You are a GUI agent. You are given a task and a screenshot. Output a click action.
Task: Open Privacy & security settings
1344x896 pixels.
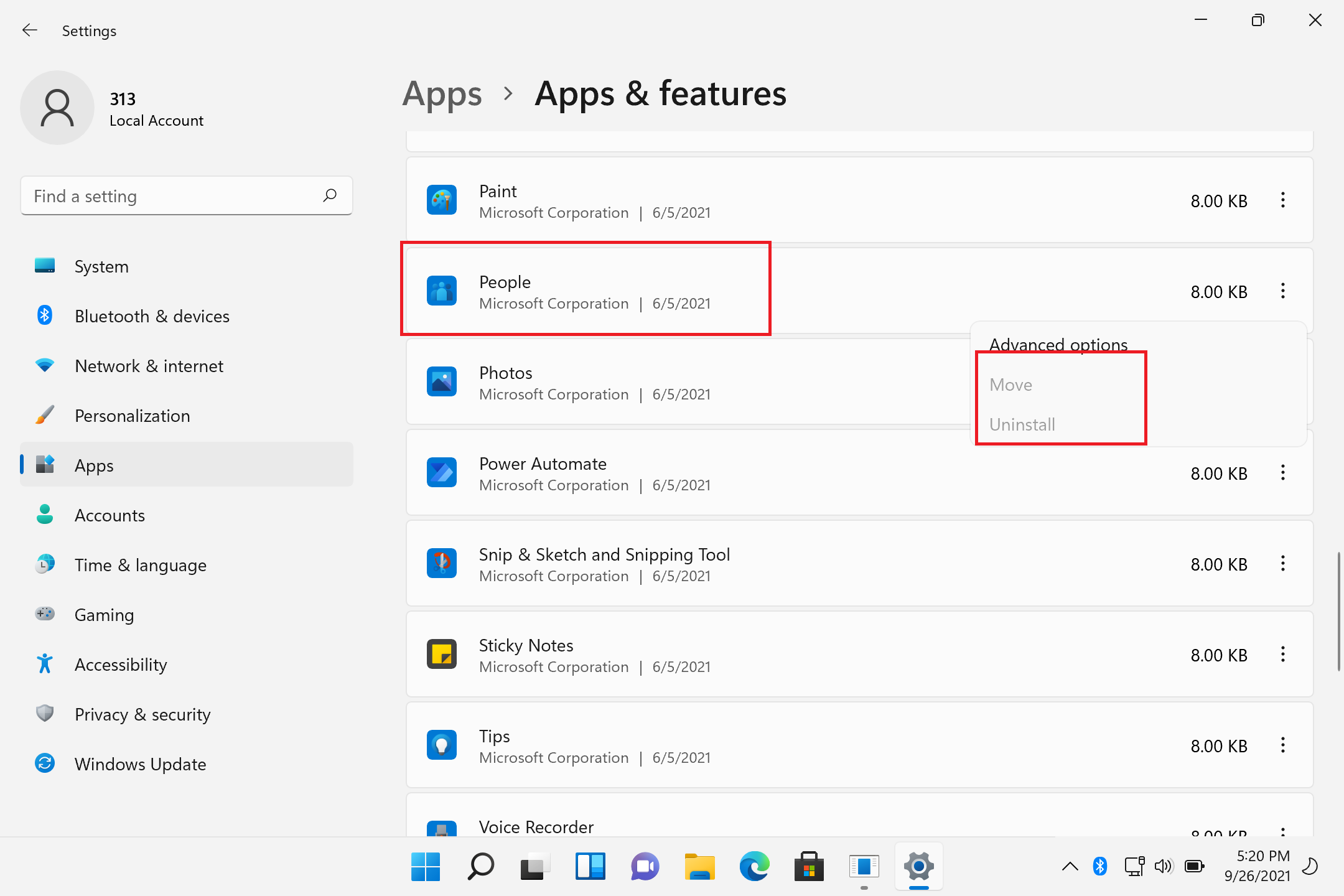pos(187,714)
